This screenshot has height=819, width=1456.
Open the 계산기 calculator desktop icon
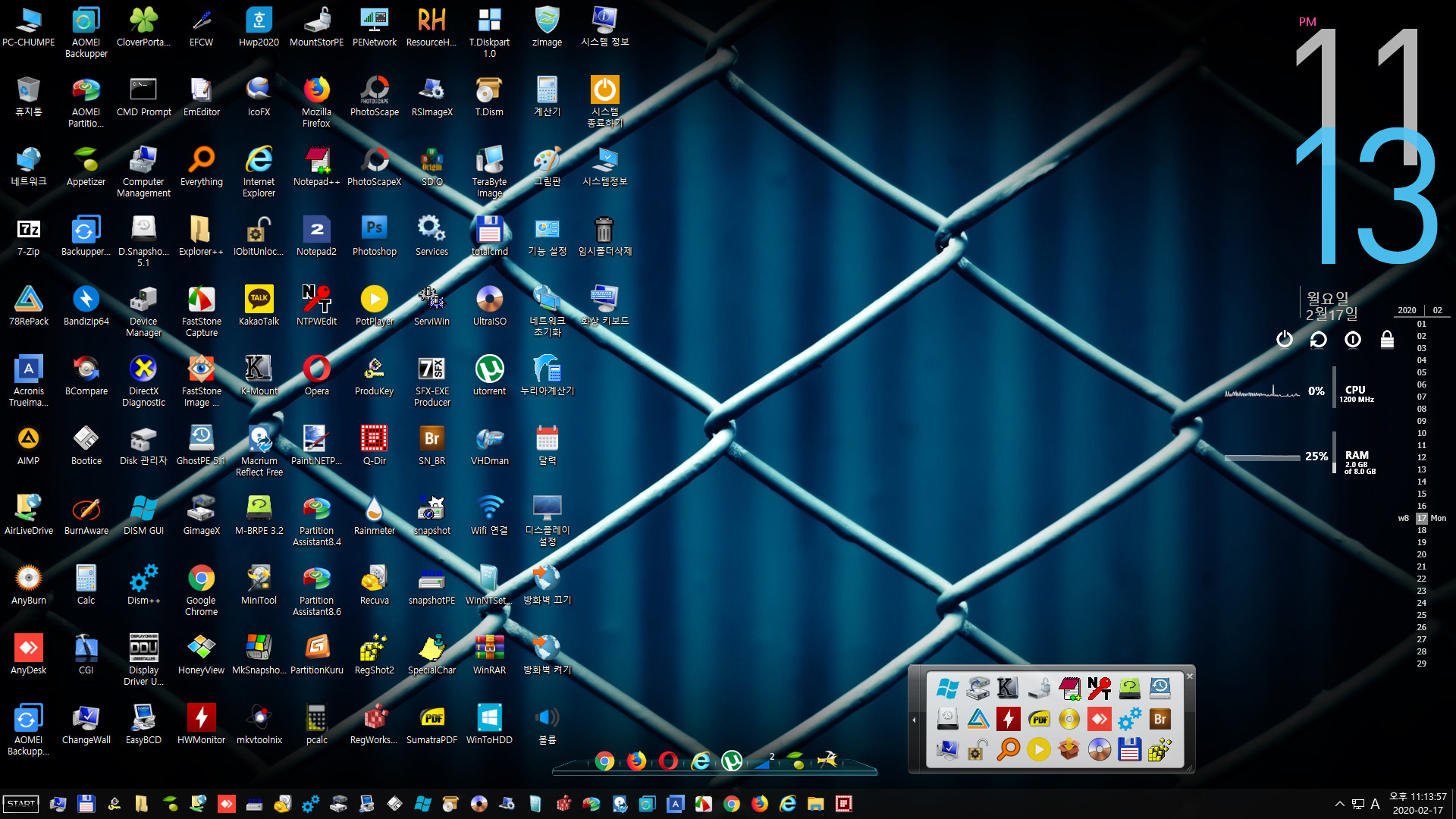(x=547, y=97)
